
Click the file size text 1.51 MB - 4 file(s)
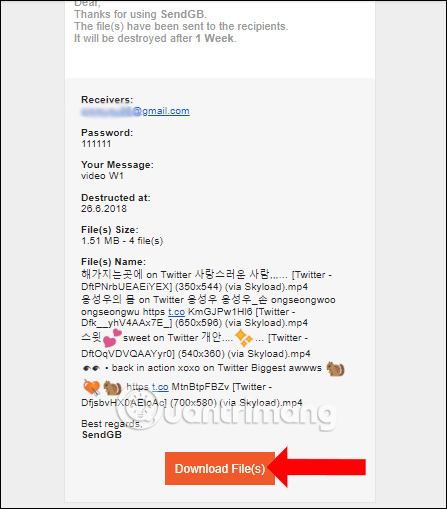pyautogui.click(x=122, y=241)
